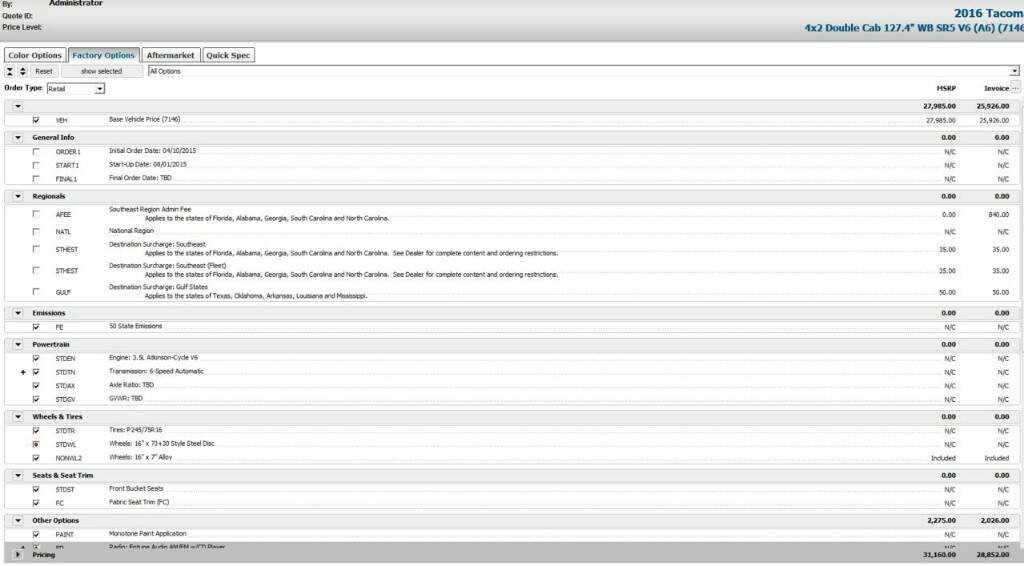Click Transmission: 6-Speed Automatic text
The height and width of the screenshot is (566, 1024).
pos(156,371)
